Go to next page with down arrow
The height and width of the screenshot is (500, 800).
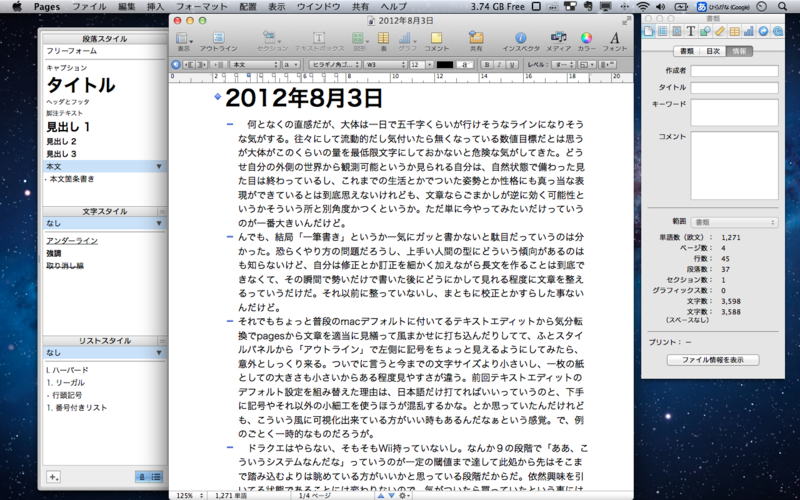coord(391,495)
